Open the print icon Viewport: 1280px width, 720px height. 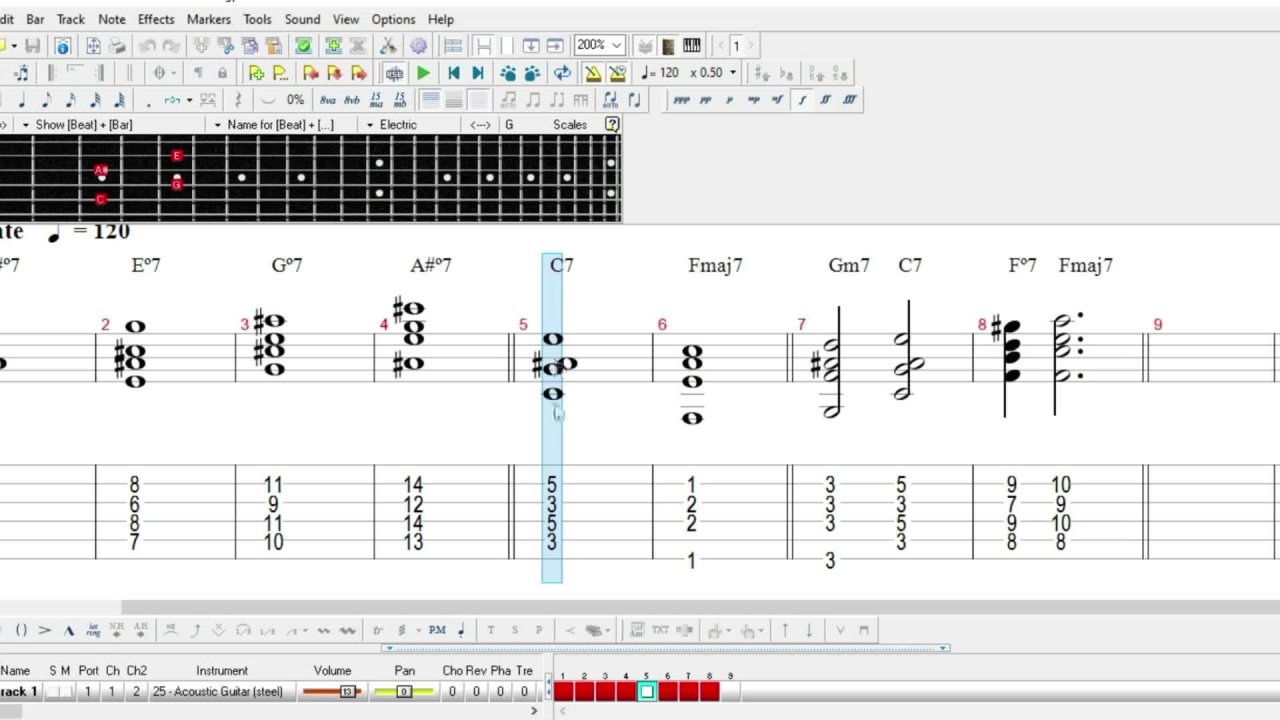[x=117, y=46]
